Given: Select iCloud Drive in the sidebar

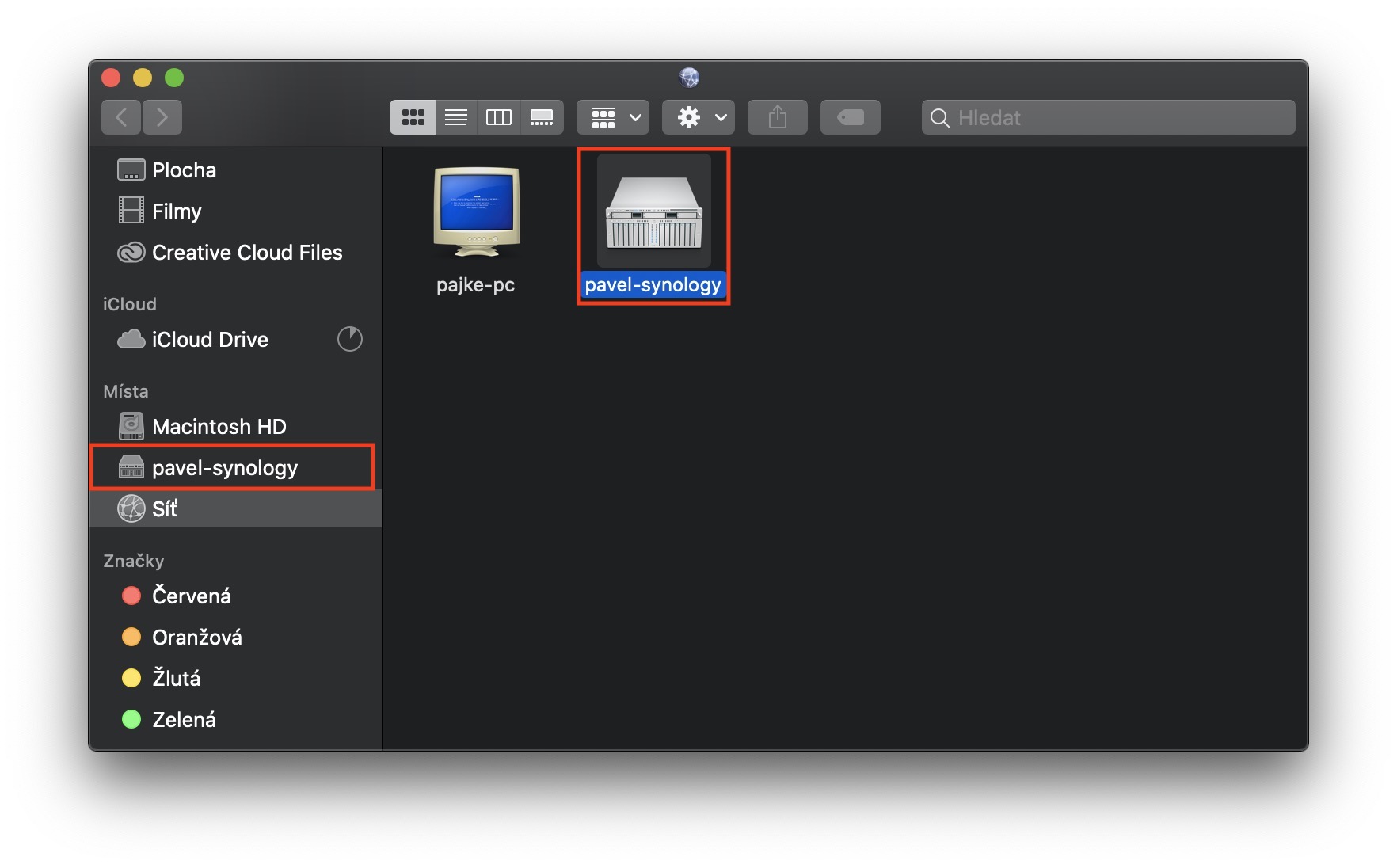Looking at the screenshot, I should click(209, 339).
